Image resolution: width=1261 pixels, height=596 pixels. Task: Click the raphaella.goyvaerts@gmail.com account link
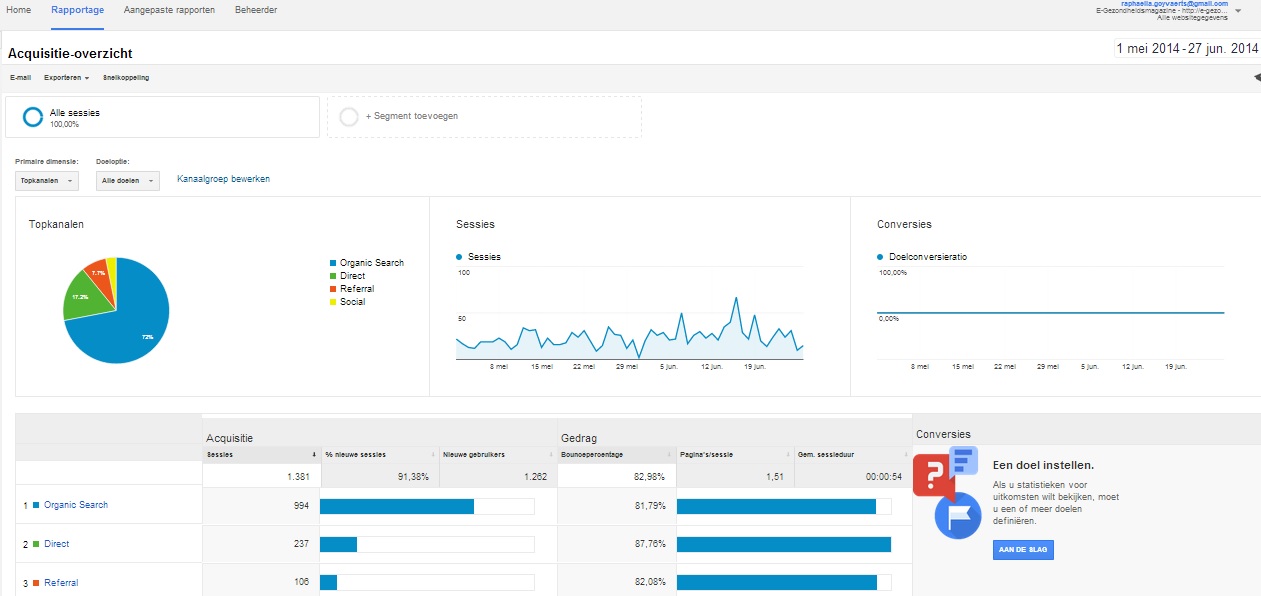(x=1174, y=4)
